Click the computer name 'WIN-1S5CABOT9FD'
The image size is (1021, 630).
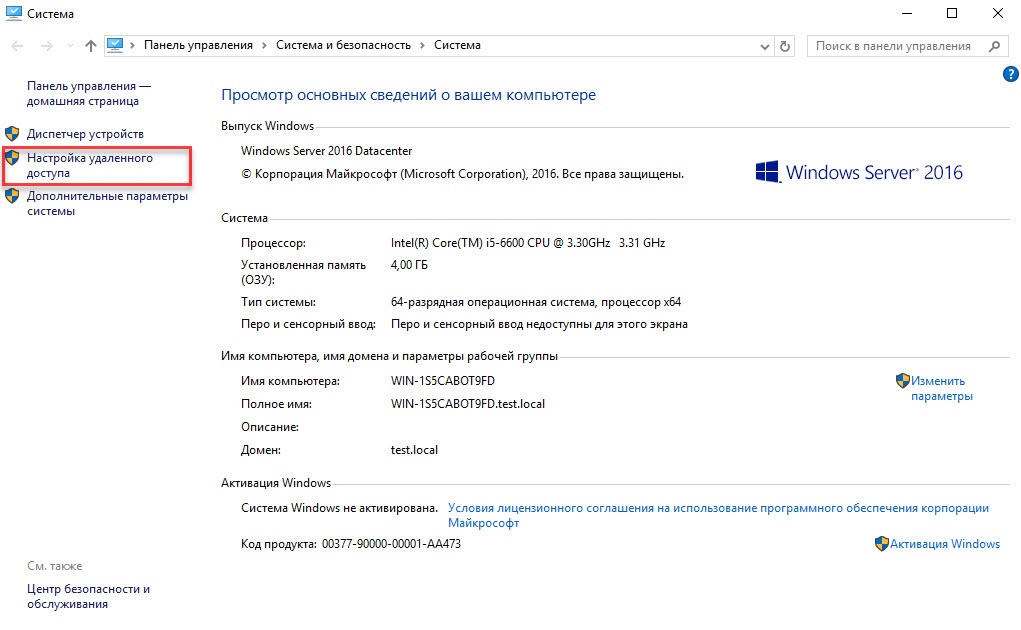[443, 381]
